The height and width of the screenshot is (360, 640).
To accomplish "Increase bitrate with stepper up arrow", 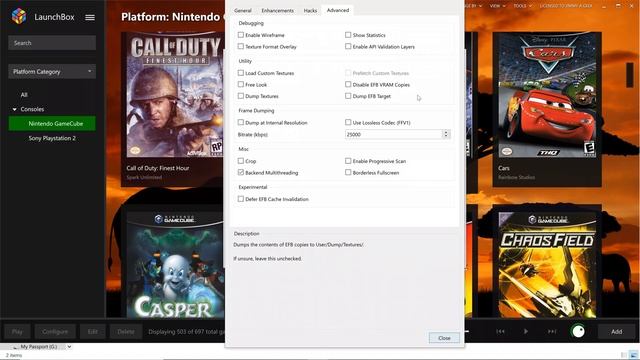I will 446,132.
